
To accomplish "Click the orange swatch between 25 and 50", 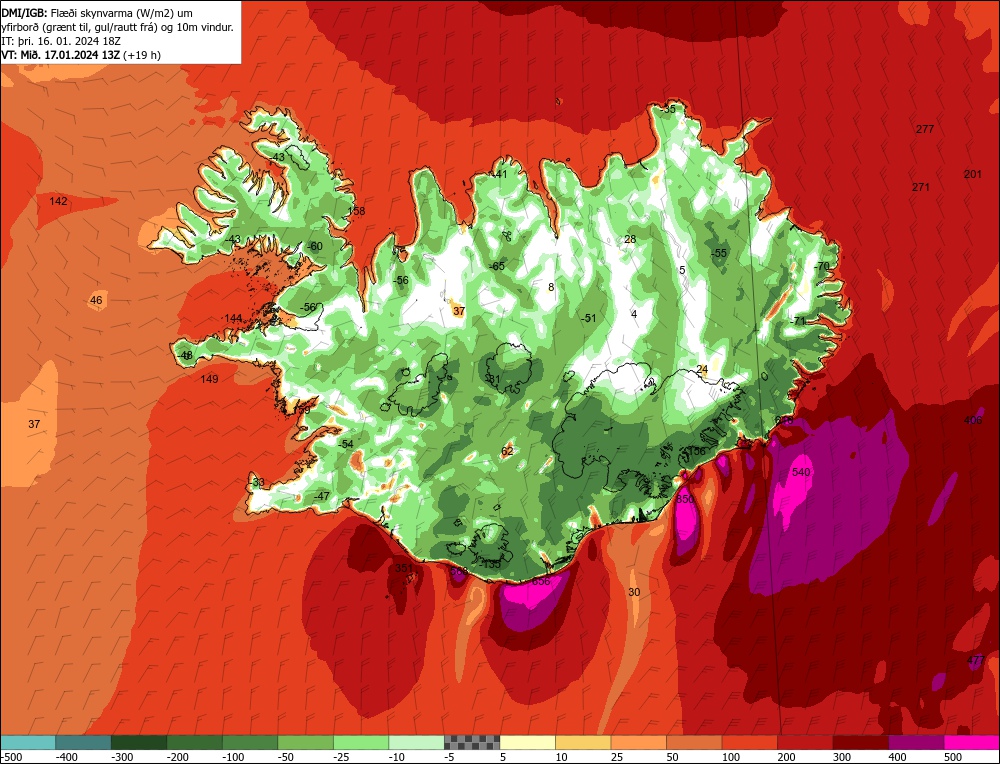I will (x=638, y=742).
